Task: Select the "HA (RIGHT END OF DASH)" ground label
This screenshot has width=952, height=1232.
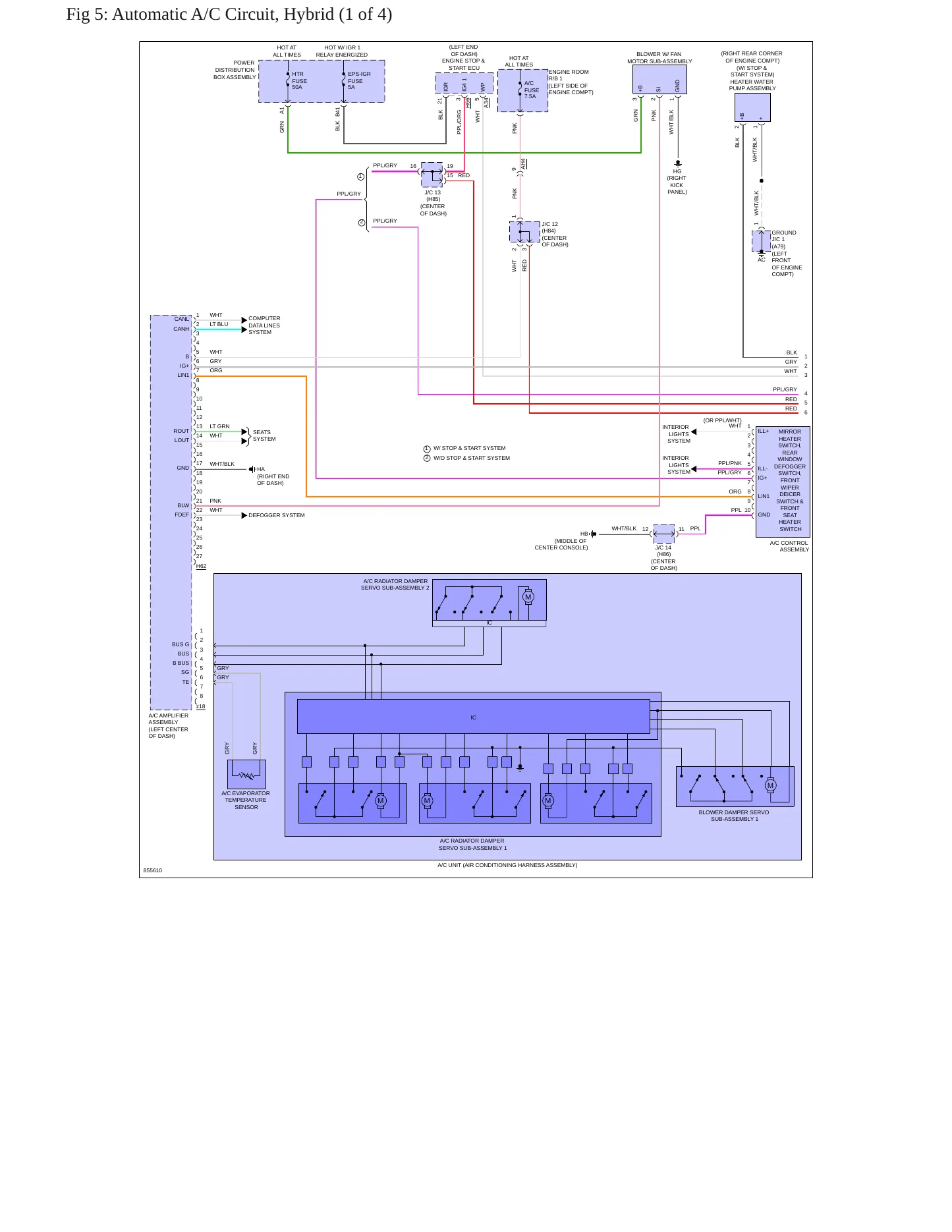Action: pyautogui.click(x=273, y=476)
